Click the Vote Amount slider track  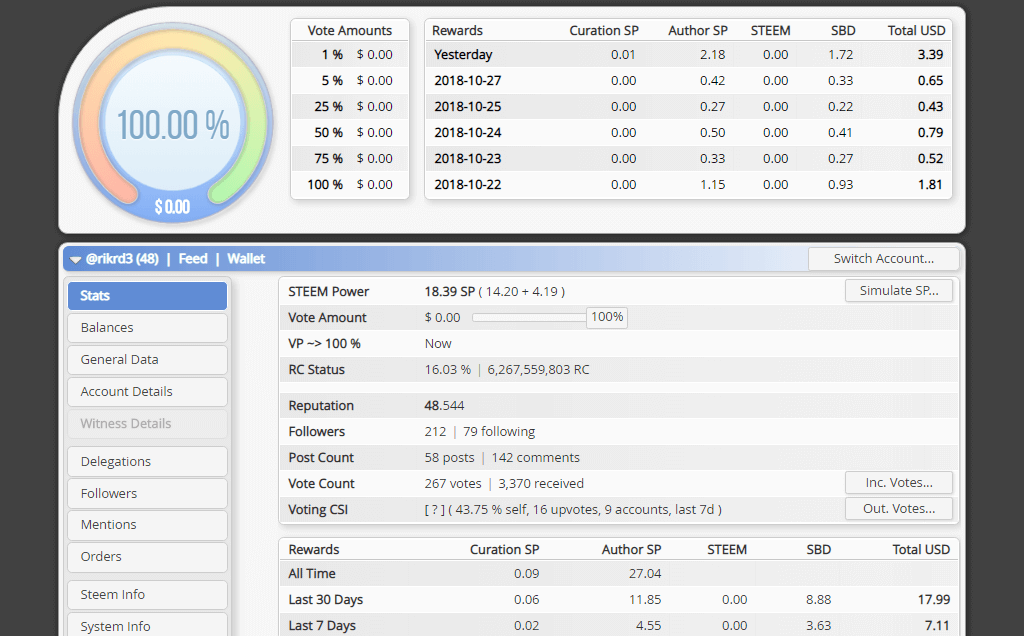point(529,317)
